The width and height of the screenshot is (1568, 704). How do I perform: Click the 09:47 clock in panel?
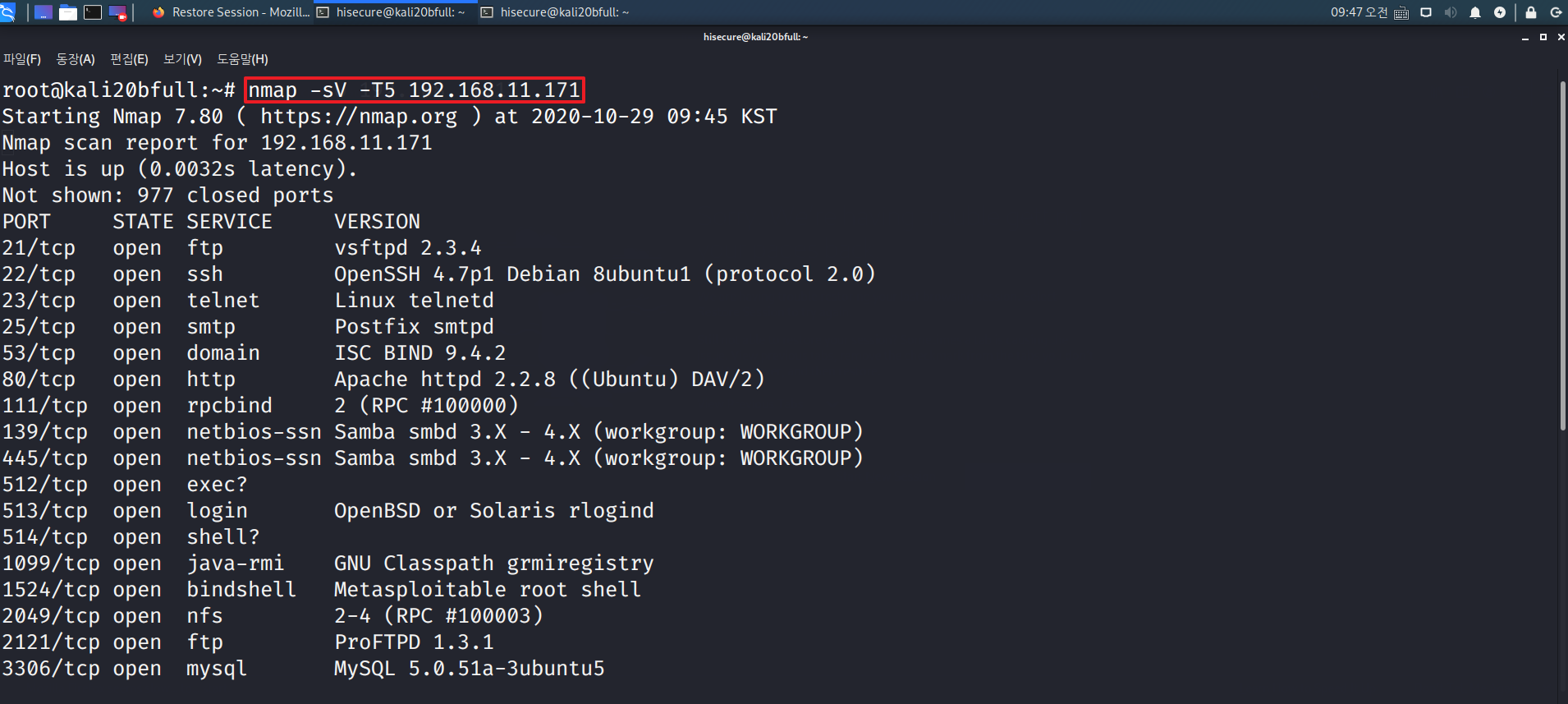1358,12
